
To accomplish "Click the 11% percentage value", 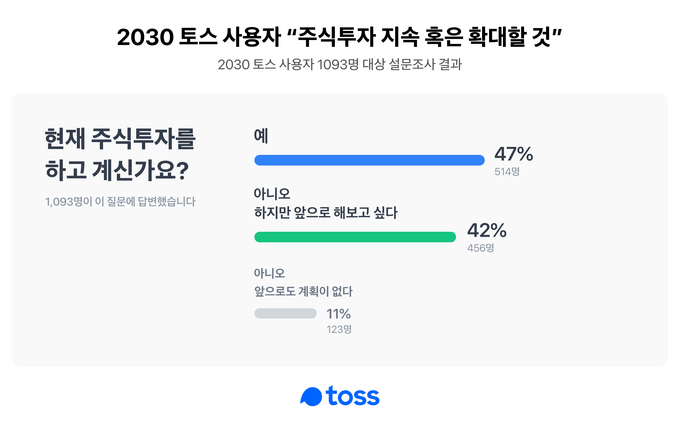I will 339,313.
